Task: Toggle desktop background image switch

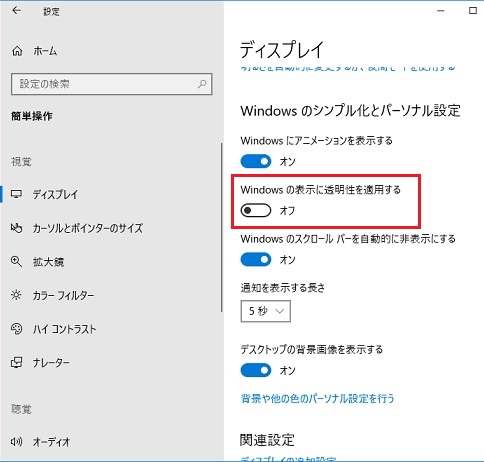Action: pos(256,370)
